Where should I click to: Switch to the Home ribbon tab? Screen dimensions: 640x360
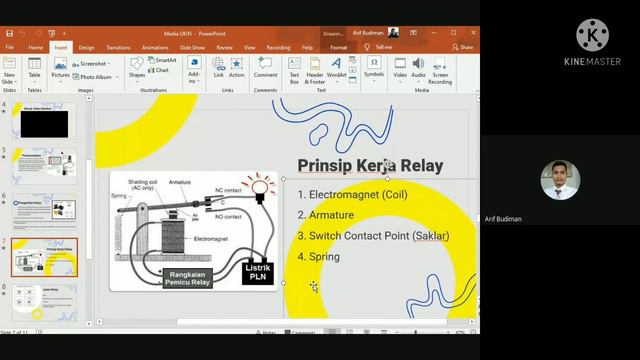click(36, 47)
